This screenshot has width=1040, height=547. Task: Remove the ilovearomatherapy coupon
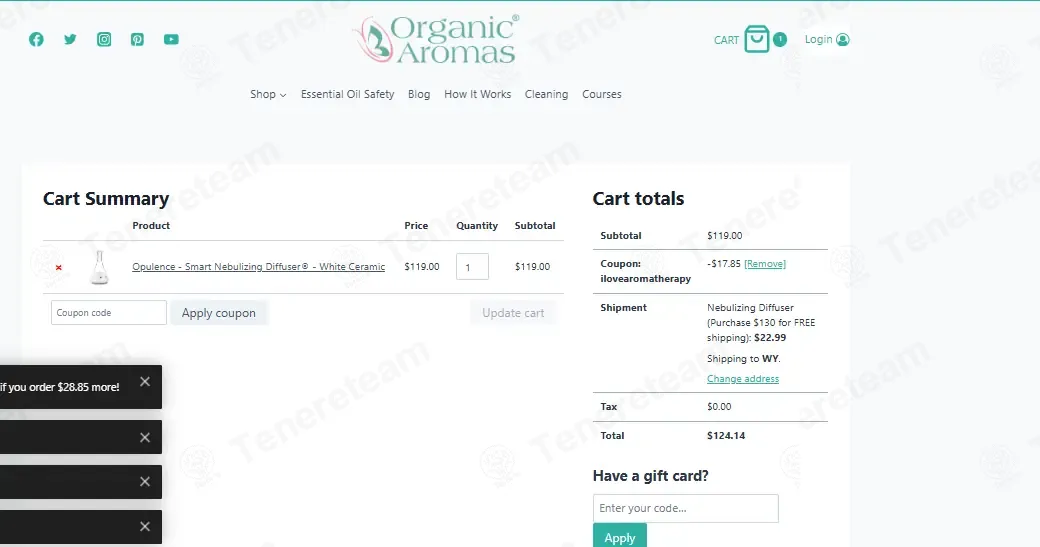point(765,264)
